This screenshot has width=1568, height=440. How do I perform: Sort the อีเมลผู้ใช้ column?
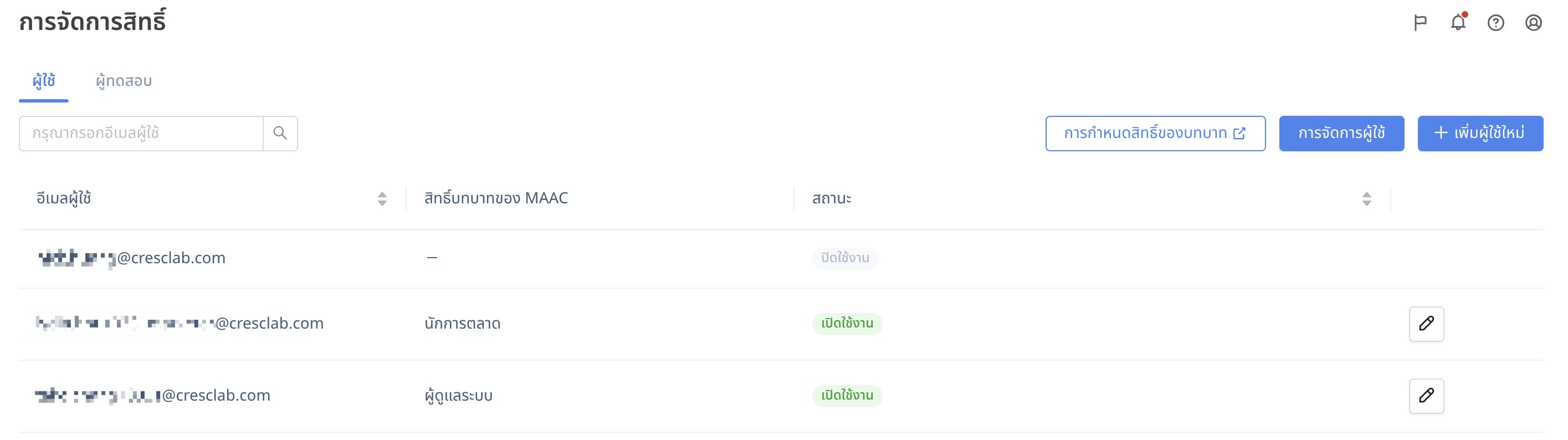click(x=382, y=198)
